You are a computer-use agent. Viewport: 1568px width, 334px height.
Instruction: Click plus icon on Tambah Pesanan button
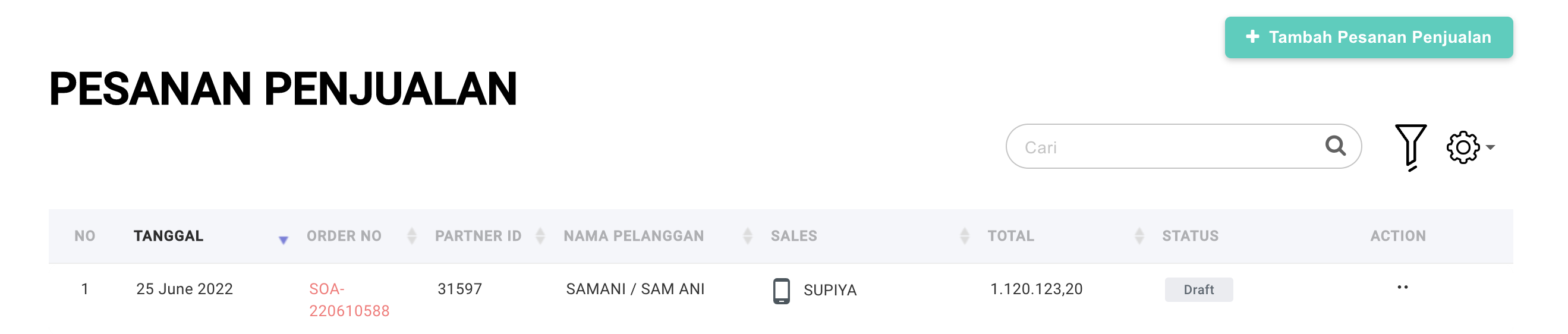tap(1252, 37)
